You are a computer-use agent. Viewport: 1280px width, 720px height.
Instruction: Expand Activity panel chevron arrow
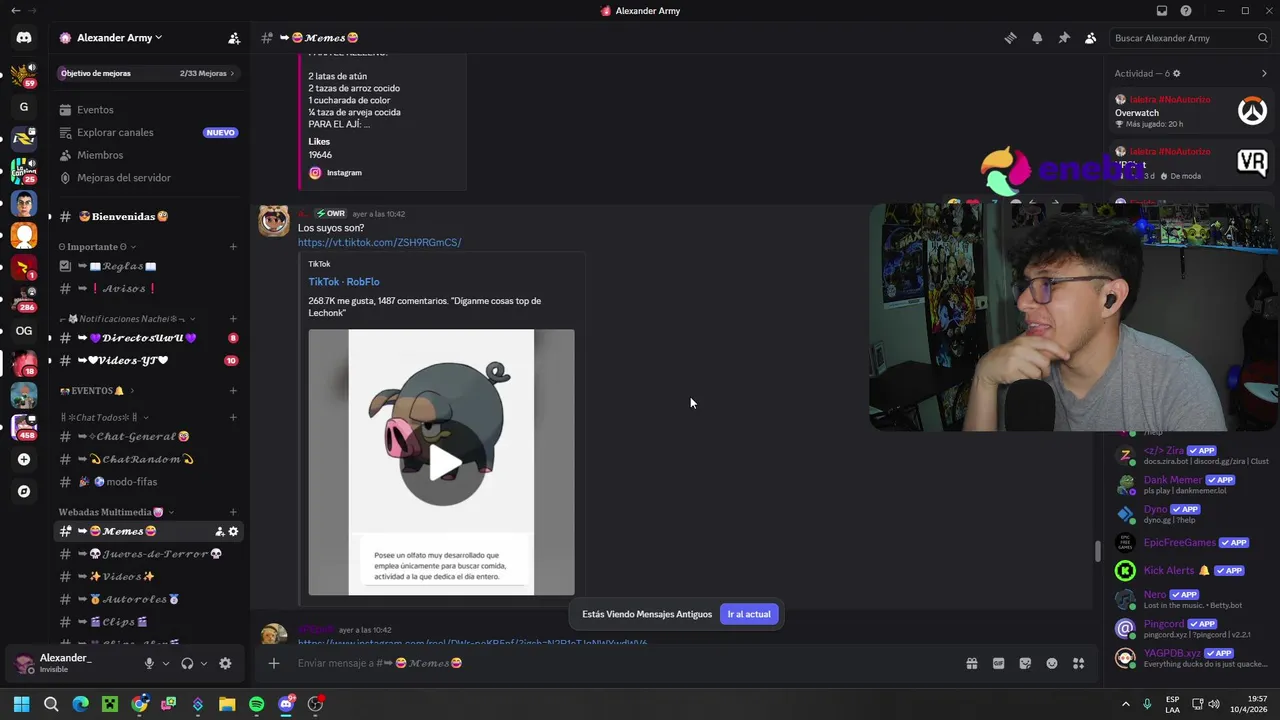pyautogui.click(x=1264, y=73)
